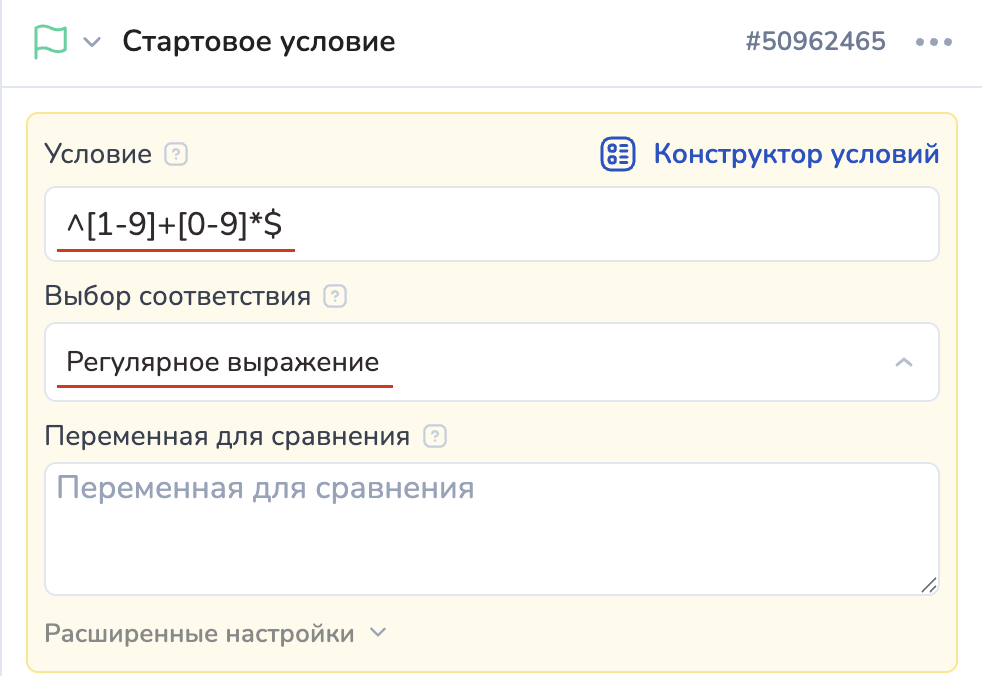The width and height of the screenshot is (982, 676).
Task: Click chevron beside Расширенные настройки
Action: [x=377, y=633]
